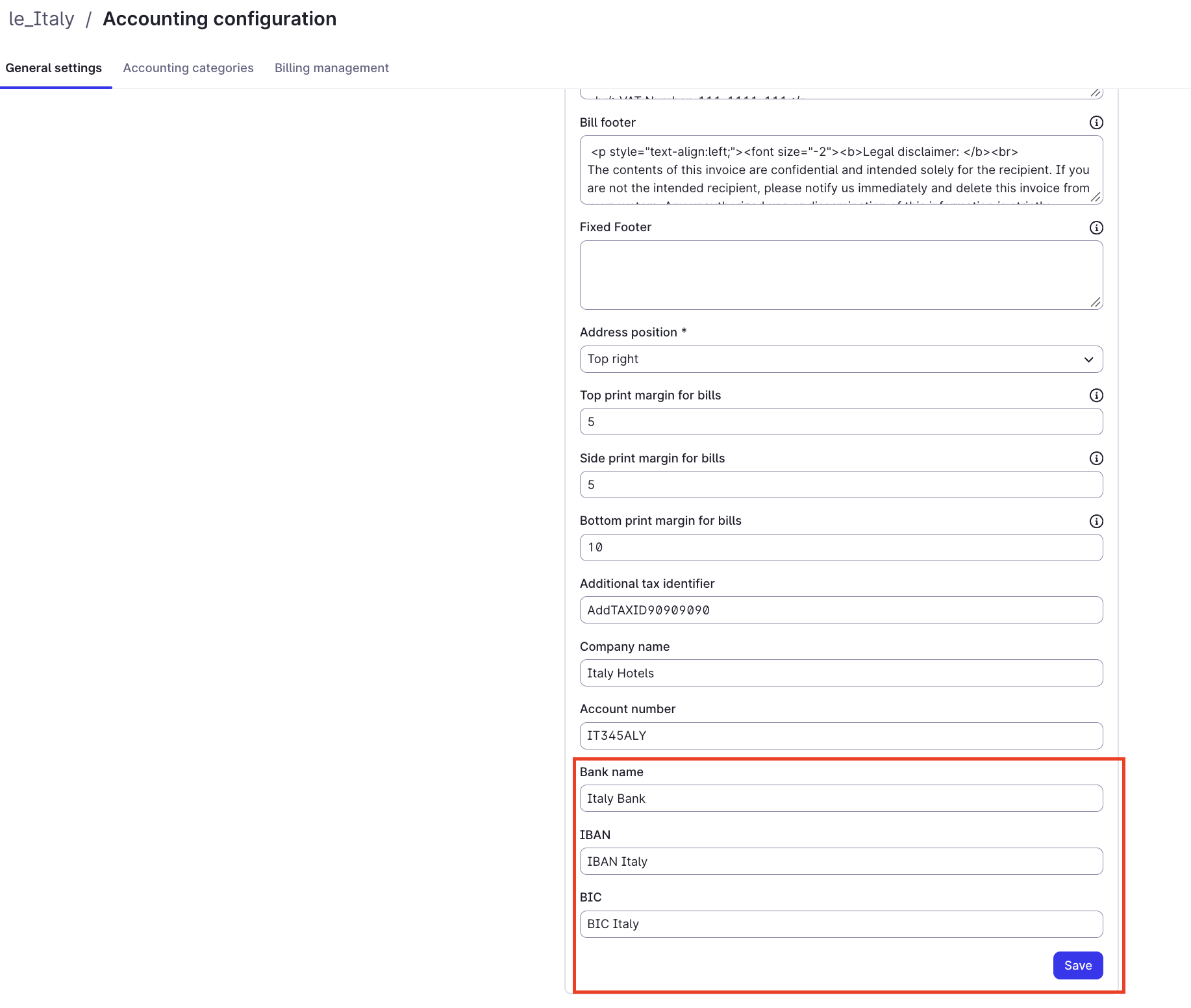Viewport: 1191px width, 1008px height.
Task: Select the Bottom print margin field
Action: coord(841,548)
